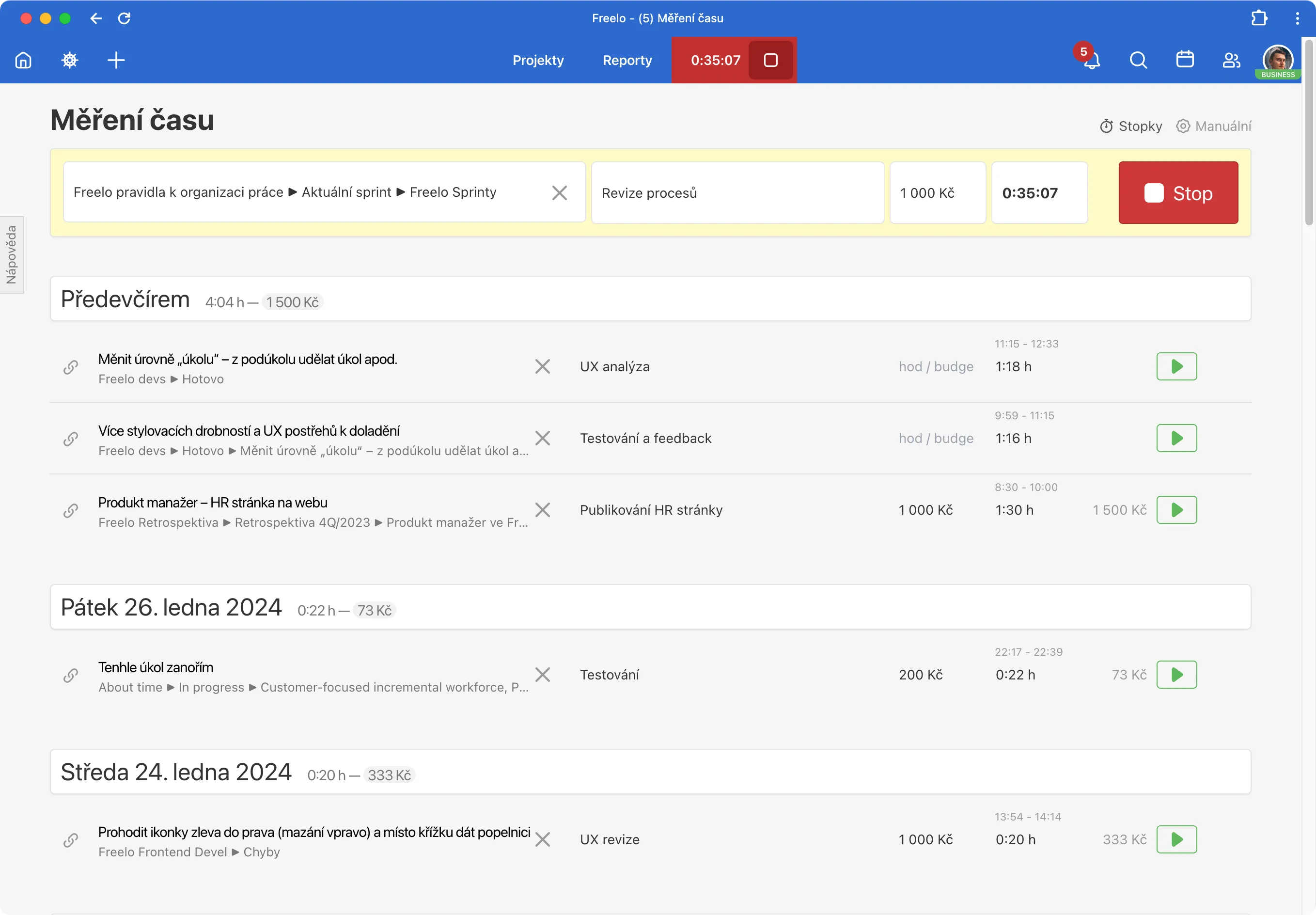The height and width of the screenshot is (915, 1316).
Task: Open the three-dot window menu
Action: (x=1297, y=18)
